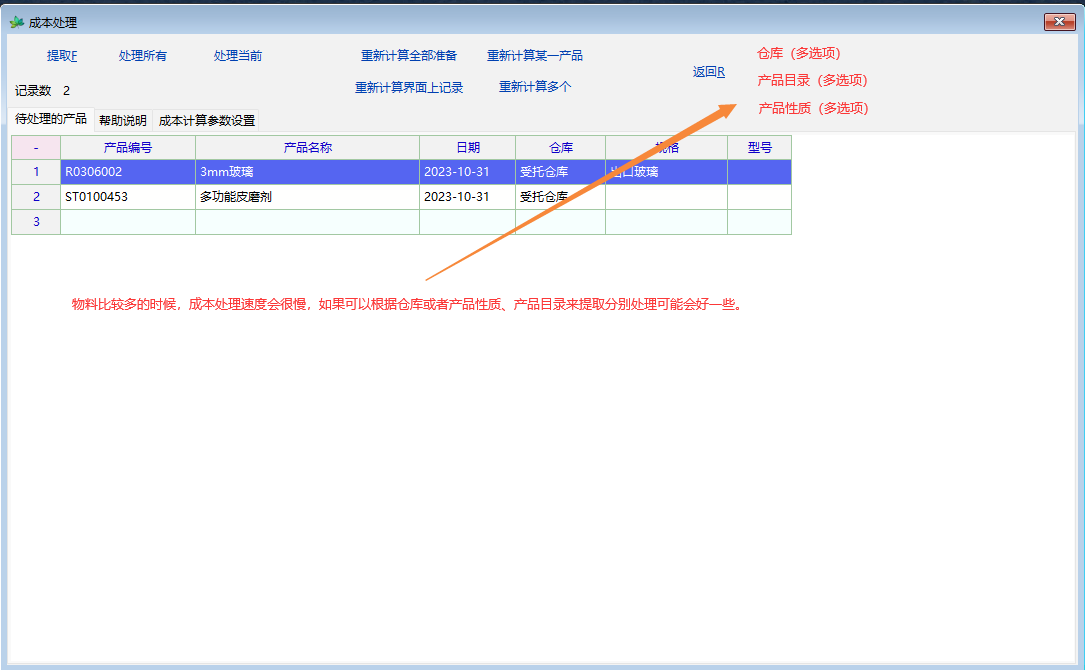Click the 日期 column header
1085x670 pixels.
click(467, 147)
